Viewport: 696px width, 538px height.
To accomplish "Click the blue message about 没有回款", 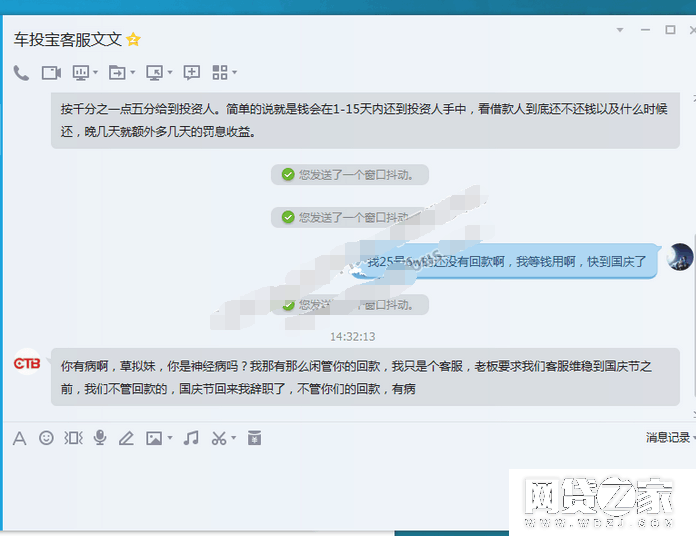I will [x=504, y=261].
